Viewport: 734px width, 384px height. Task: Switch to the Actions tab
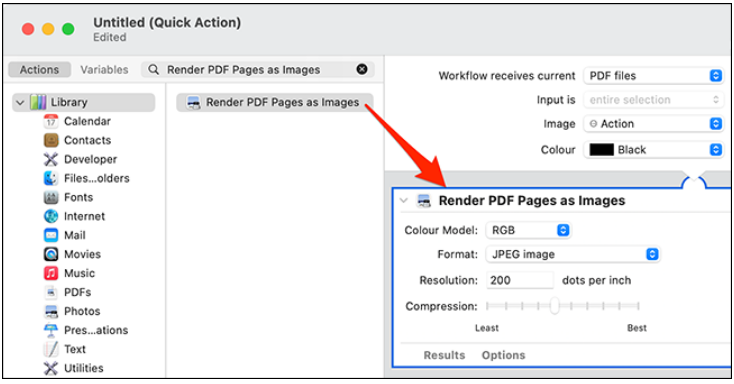coord(39,70)
